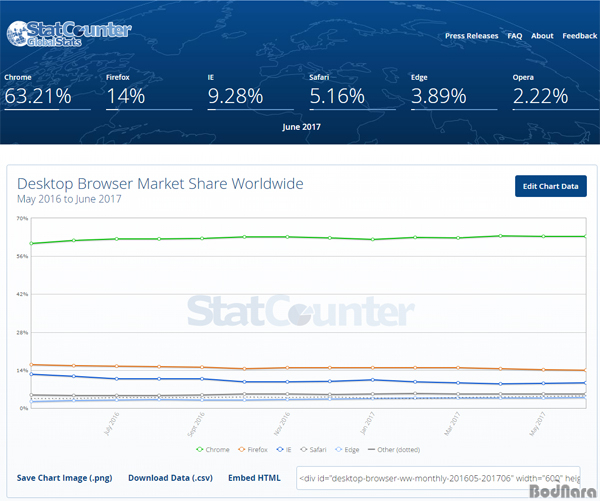This screenshot has height=501, width=600.
Task: Go to the About page
Action: [x=542, y=36]
